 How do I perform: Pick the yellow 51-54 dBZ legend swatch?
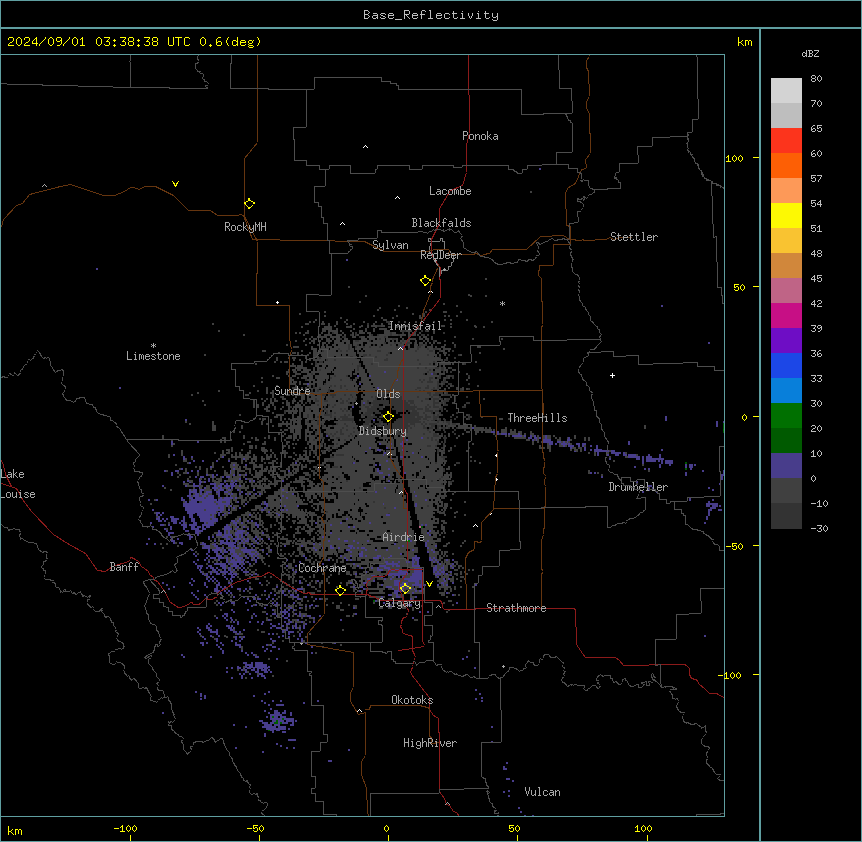(786, 215)
